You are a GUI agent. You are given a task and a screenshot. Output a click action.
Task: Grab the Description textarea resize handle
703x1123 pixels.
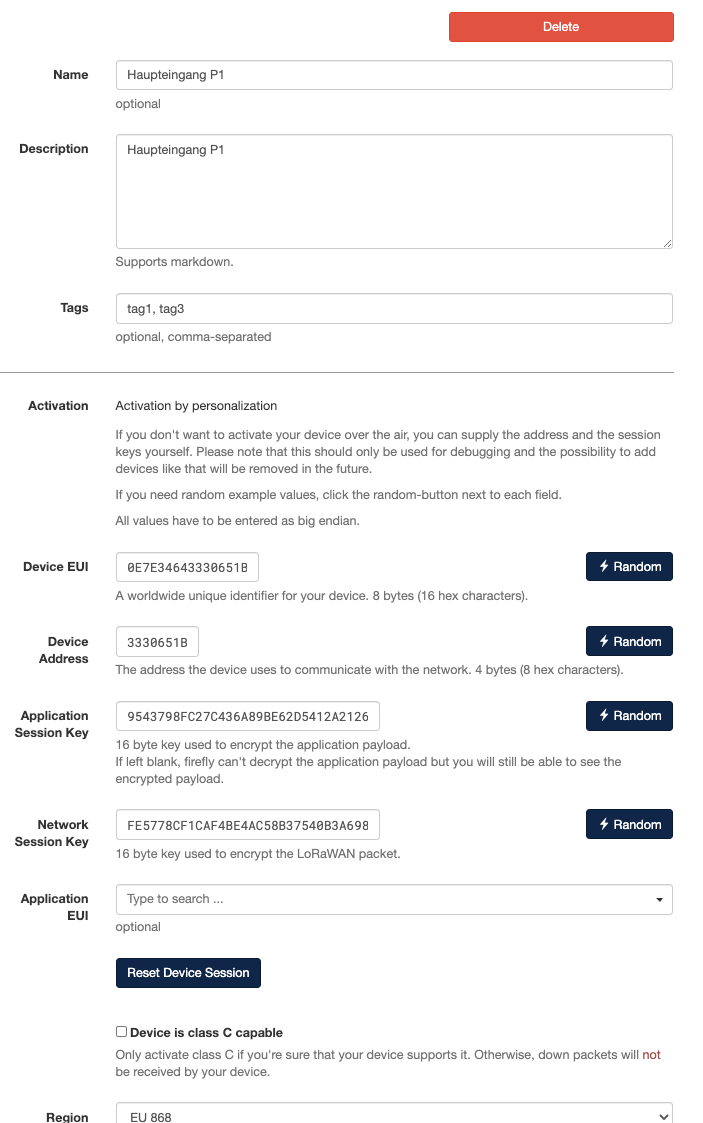point(667,242)
